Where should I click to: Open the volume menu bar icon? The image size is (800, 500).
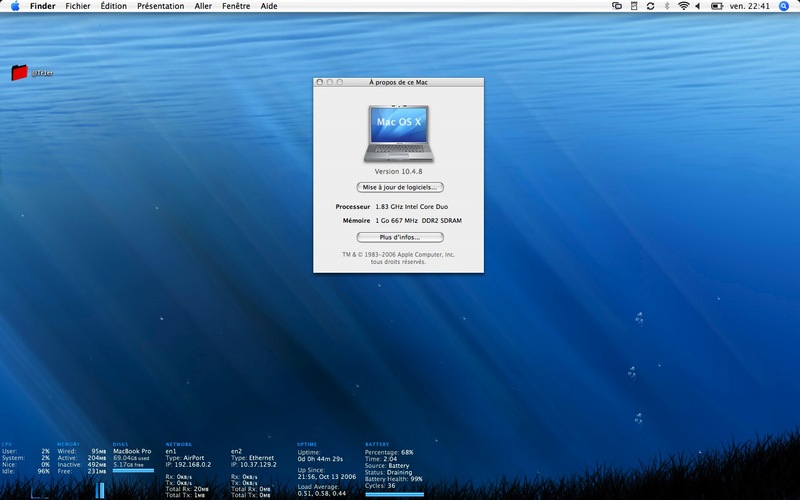(698, 6)
